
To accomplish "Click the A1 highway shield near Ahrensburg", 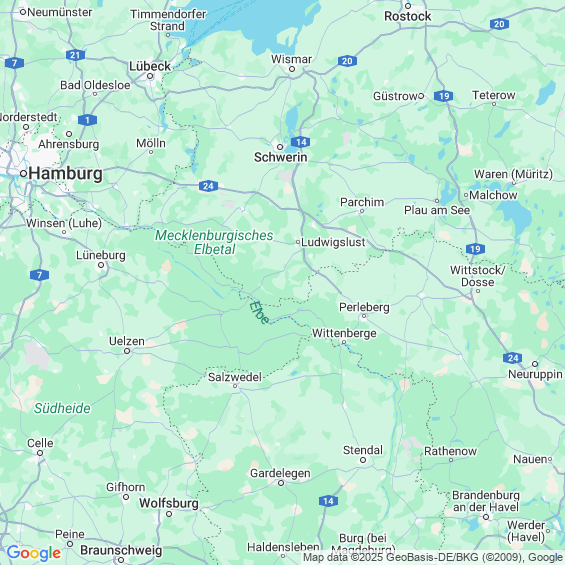I will coord(87,120).
